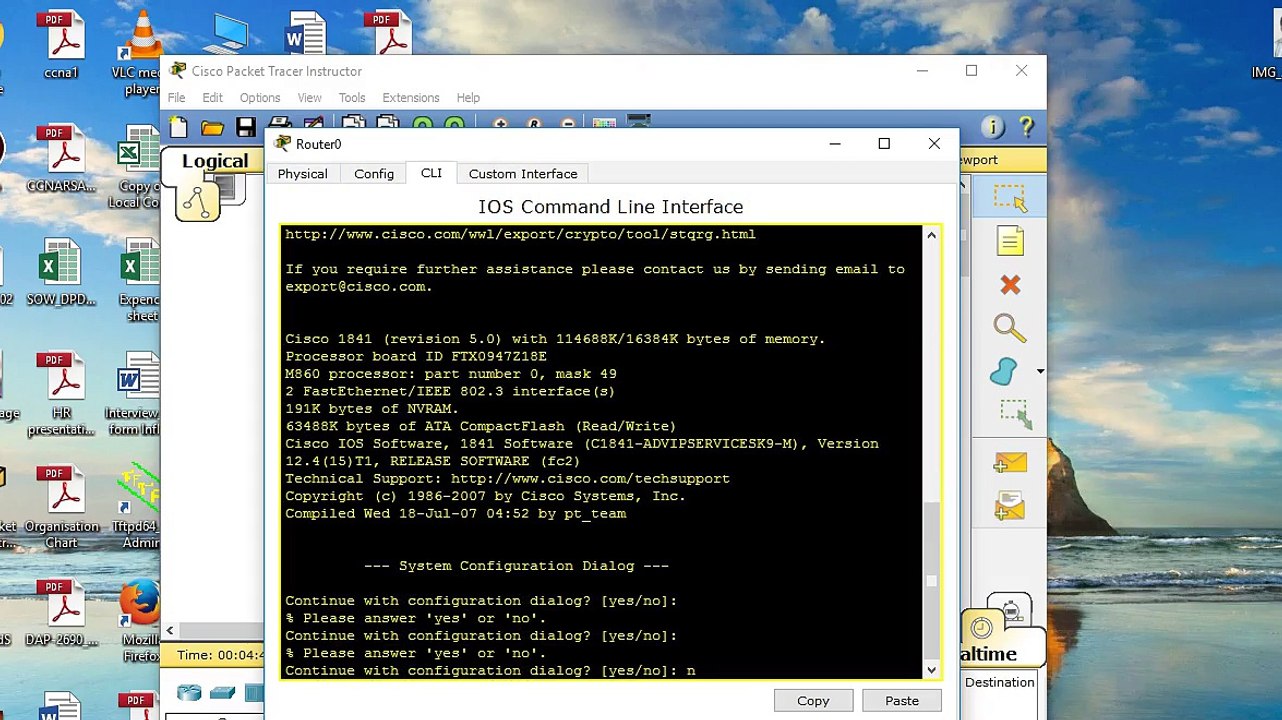The image size is (1282, 720).
Task: Open a file using the folder icon
Action: 212,127
